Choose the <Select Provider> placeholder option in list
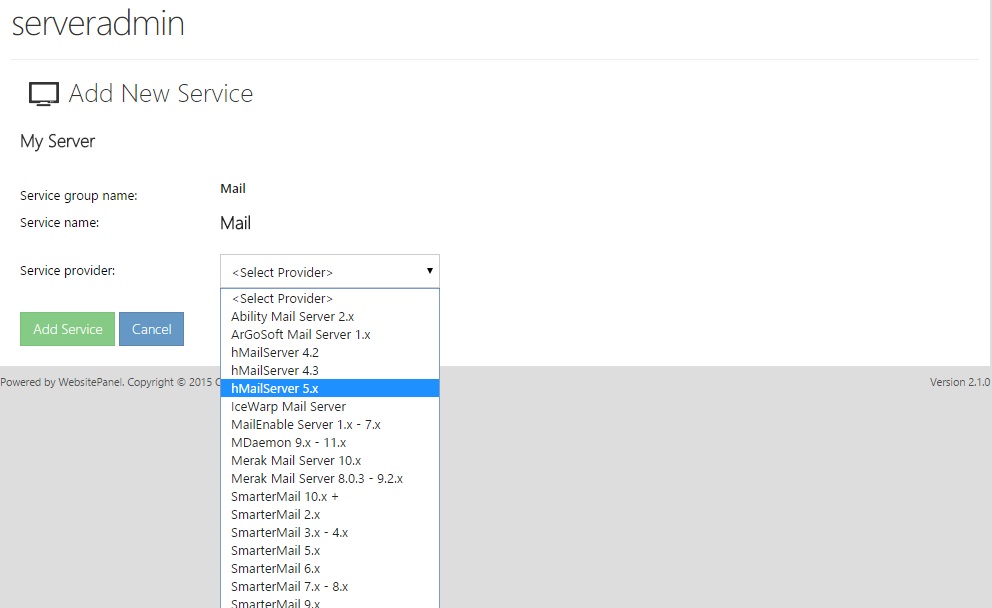Image resolution: width=992 pixels, height=608 pixels. click(x=330, y=299)
